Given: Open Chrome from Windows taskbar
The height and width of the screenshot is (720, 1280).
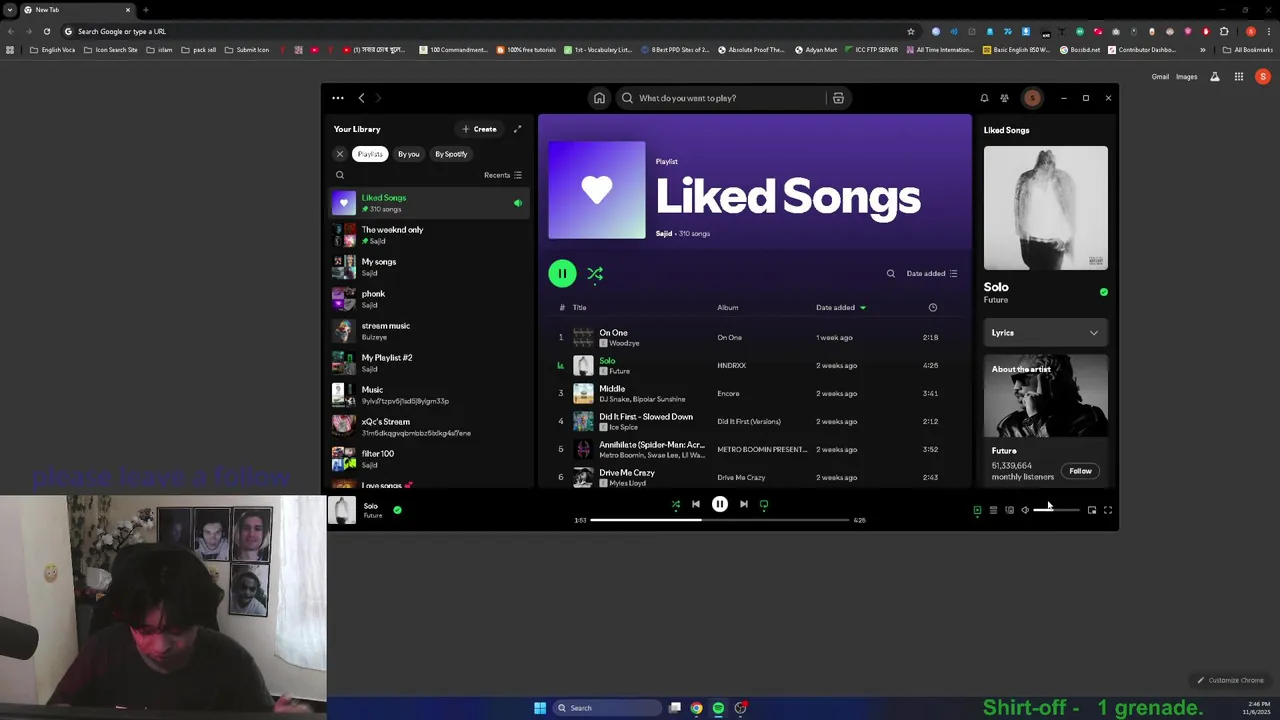Looking at the screenshot, I should [x=696, y=708].
